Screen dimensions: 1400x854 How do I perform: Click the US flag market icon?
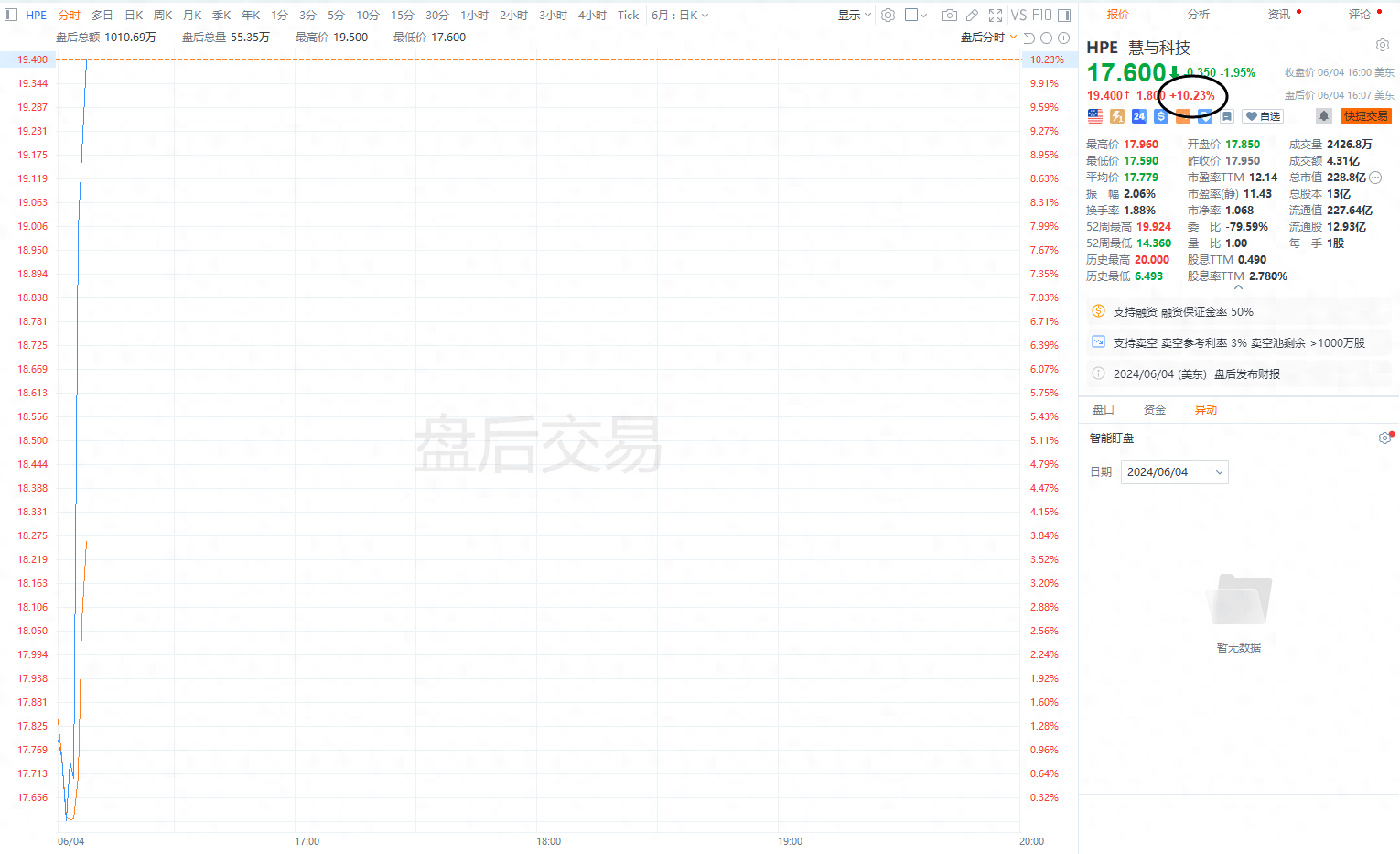point(1095,116)
